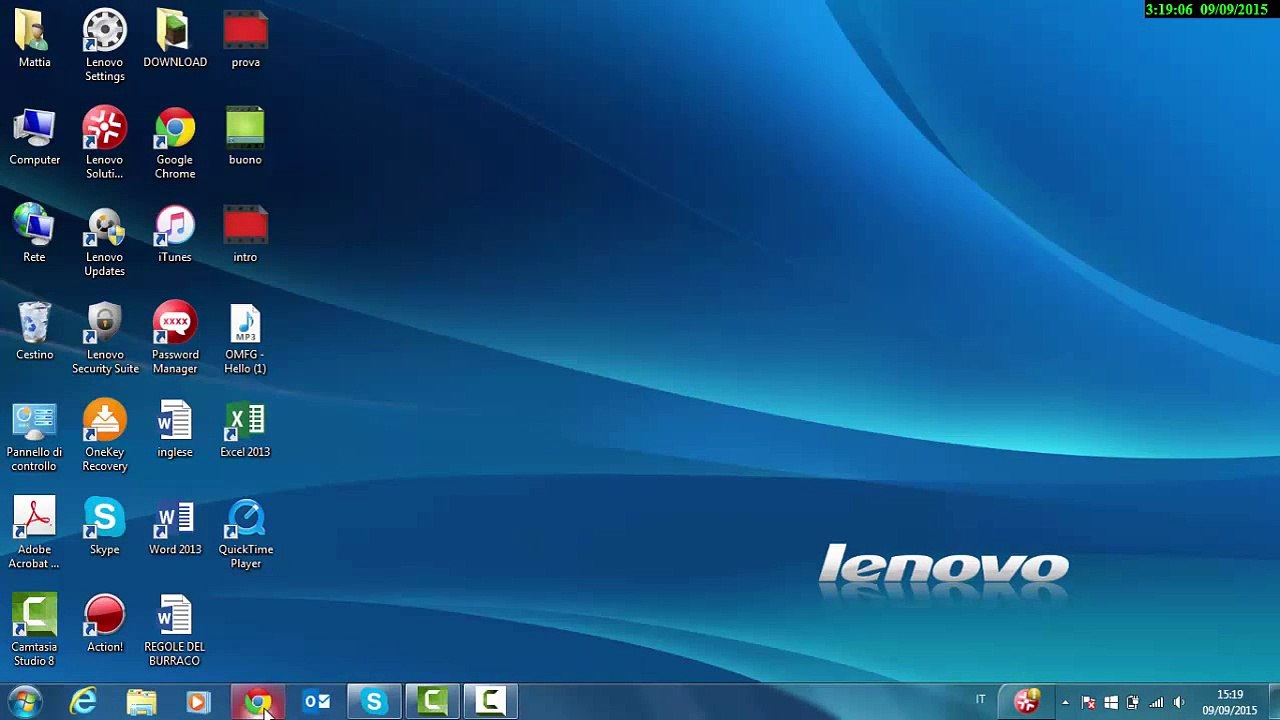This screenshot has height=720, width=1280.
Task: Launch Windows Media Player from taskbar
Action: tap(199, 702)
